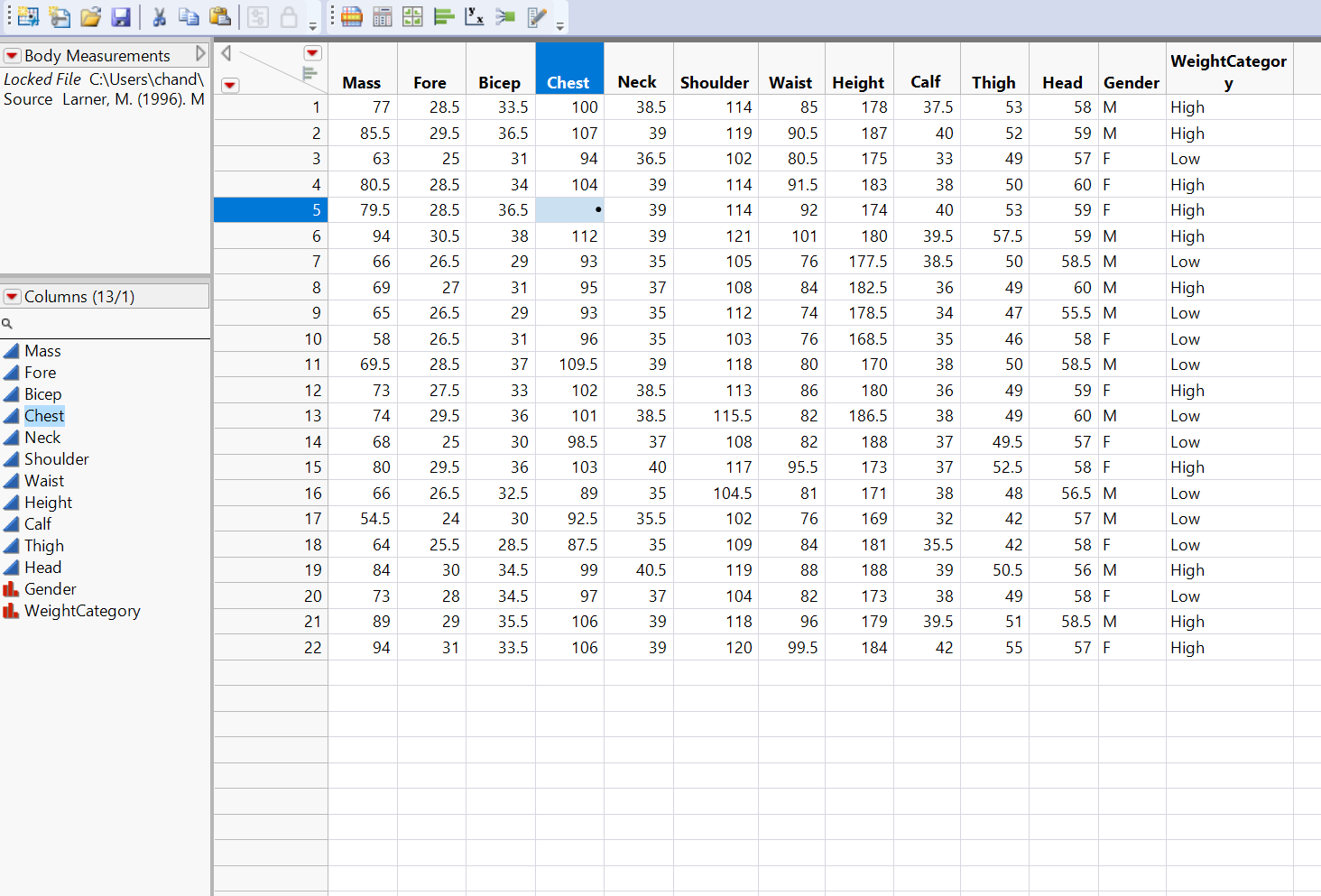Open the Columns panel red triangle menu
The height and width of the screenshot is (896, 1321).
[x=12, y=297]
